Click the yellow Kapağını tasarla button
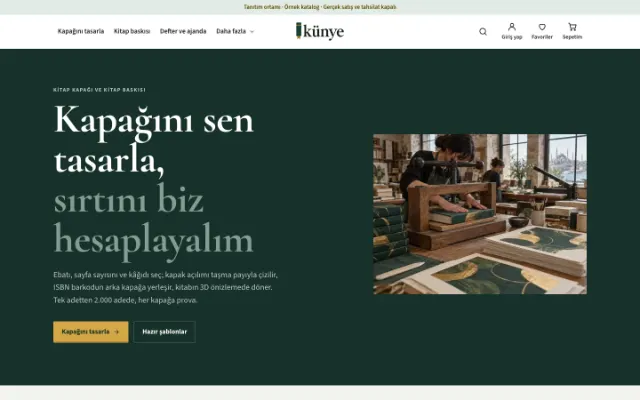 [91, 332]
